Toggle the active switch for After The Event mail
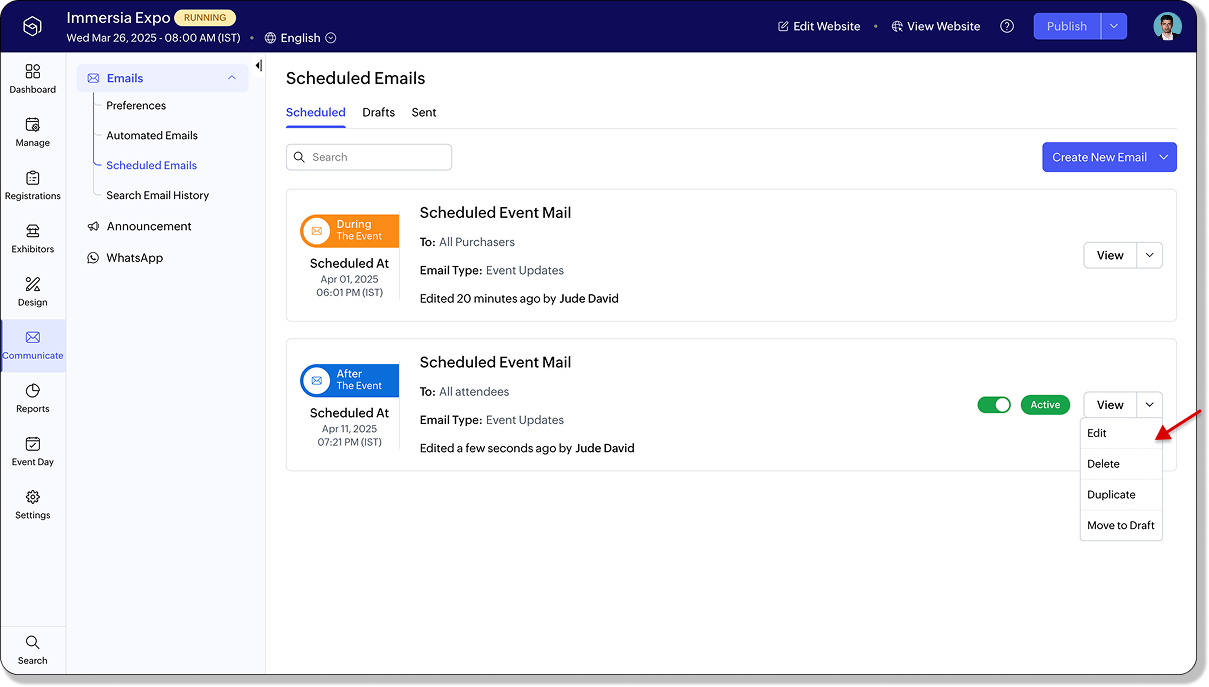This screenshot has width=1209, height=687. pyautogui.click(x=994, y=405)
